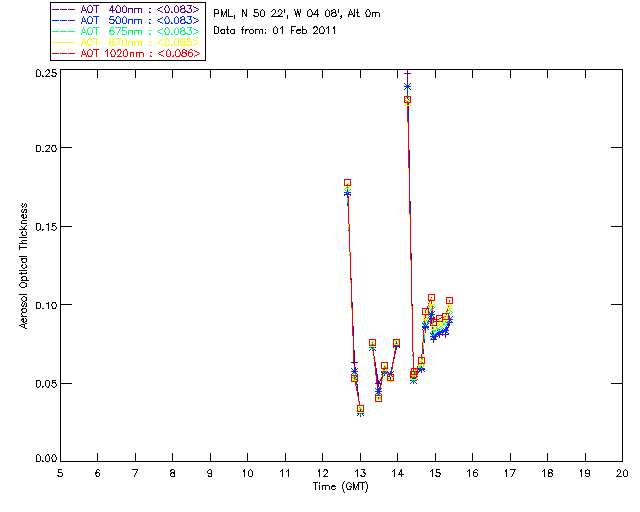Select the lowest red data point at hour 13
640x512 pixels.
[360, 409]
